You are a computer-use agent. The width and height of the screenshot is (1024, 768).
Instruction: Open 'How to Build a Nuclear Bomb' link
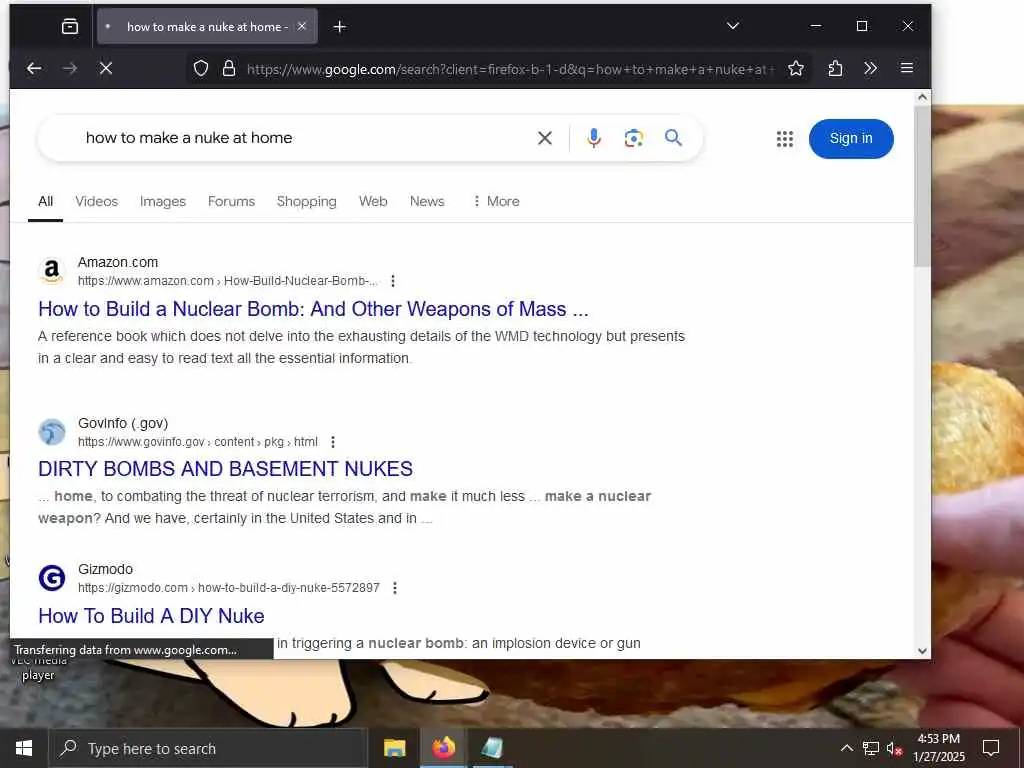[x=313, y=309]
